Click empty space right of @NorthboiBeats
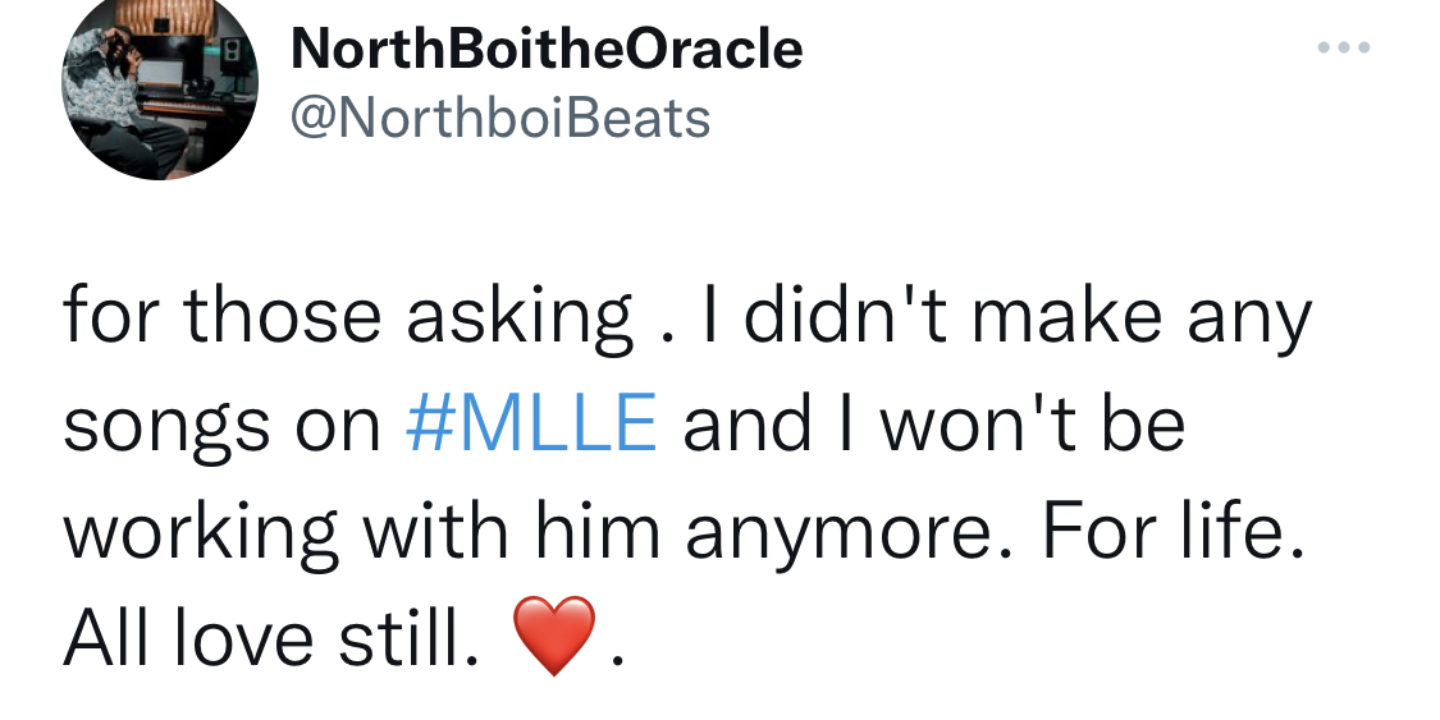 (x=1000, y=120)
